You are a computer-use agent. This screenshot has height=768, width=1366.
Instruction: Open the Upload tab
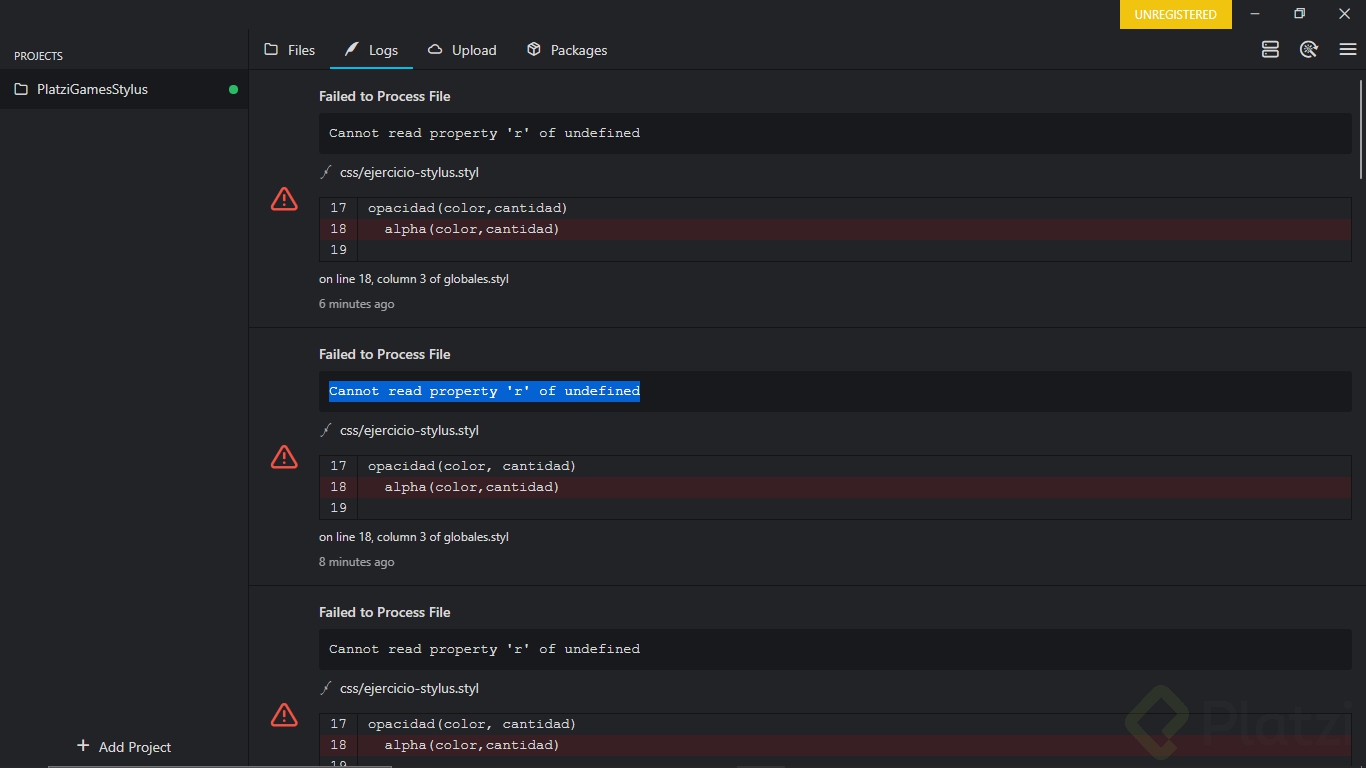pyautogui.click(x=462, y=50)
